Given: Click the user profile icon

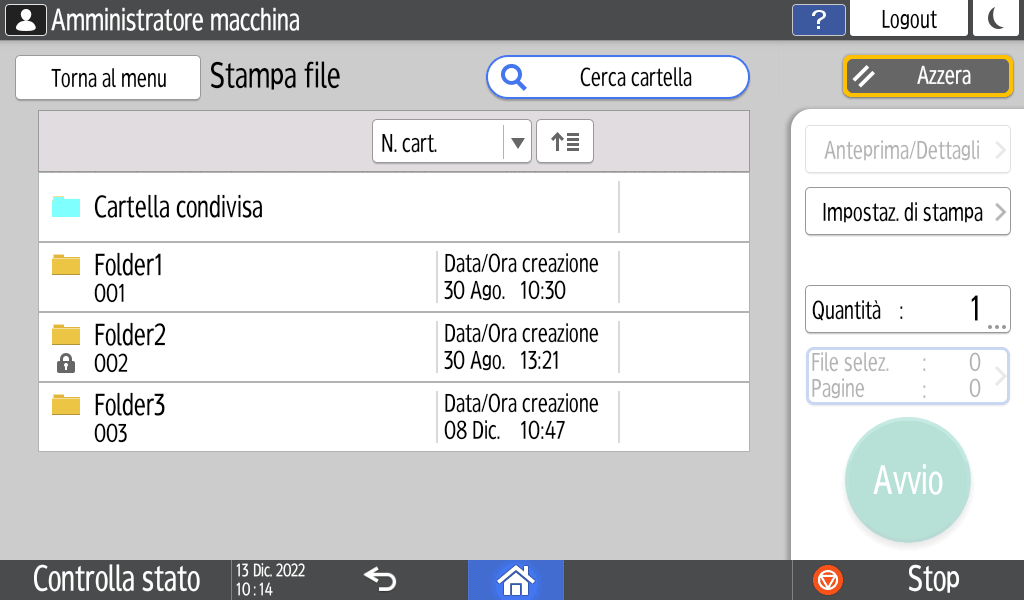Looking at the screenshot, I should pos(26,19).
